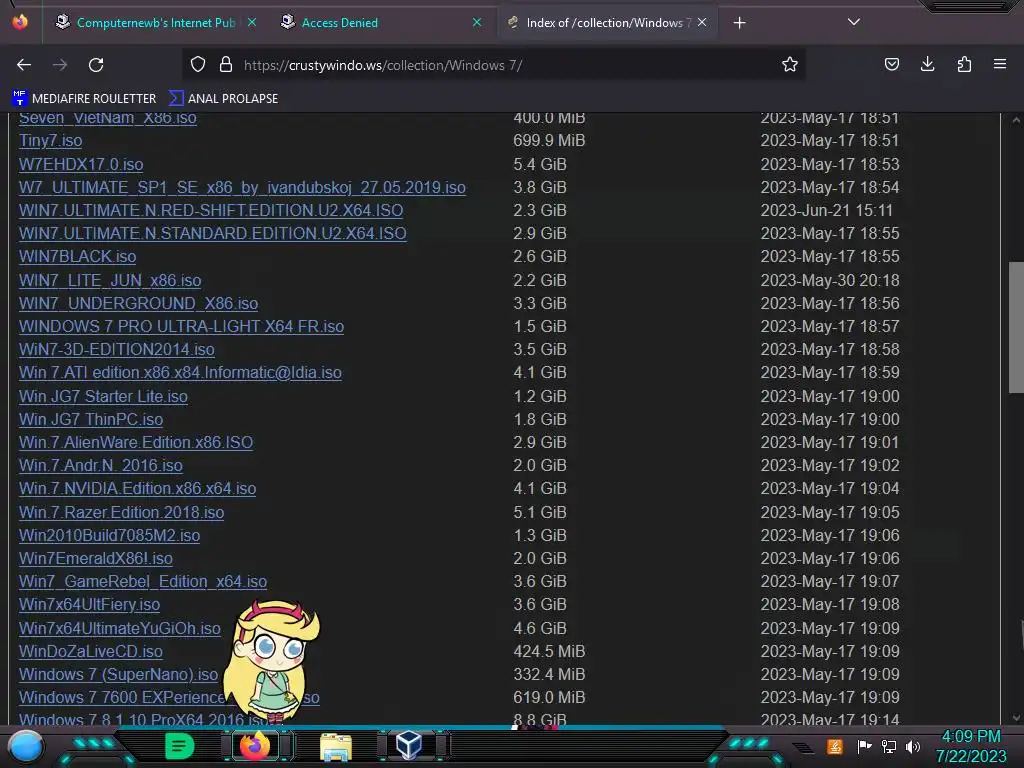Open Win2010Build7085M2.iso
Screen dimensions: 1024x768
click(x=110, y=536)
